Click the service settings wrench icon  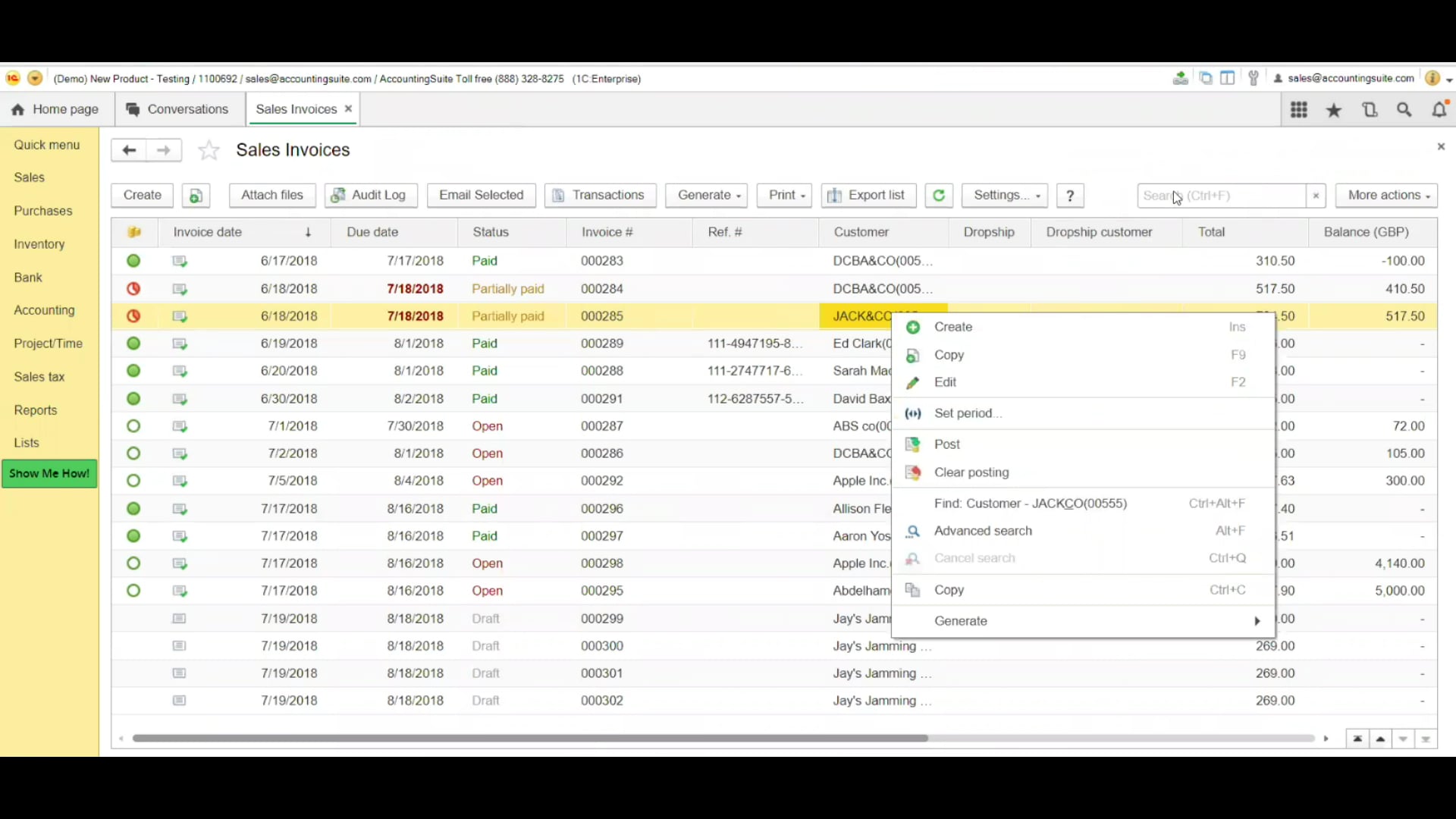(1253, 78)
